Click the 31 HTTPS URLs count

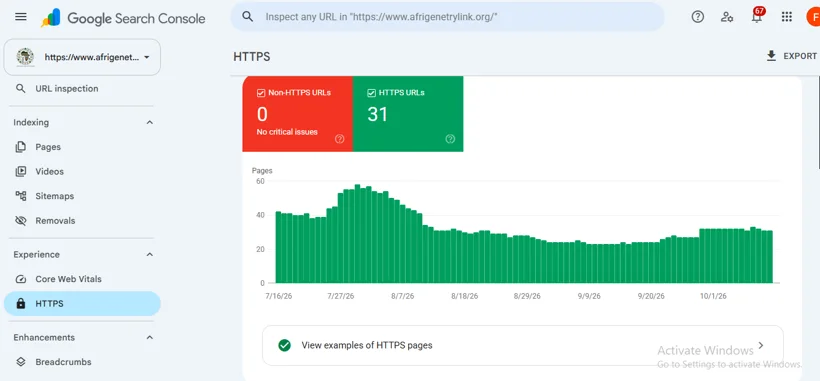tap(378, 114)
